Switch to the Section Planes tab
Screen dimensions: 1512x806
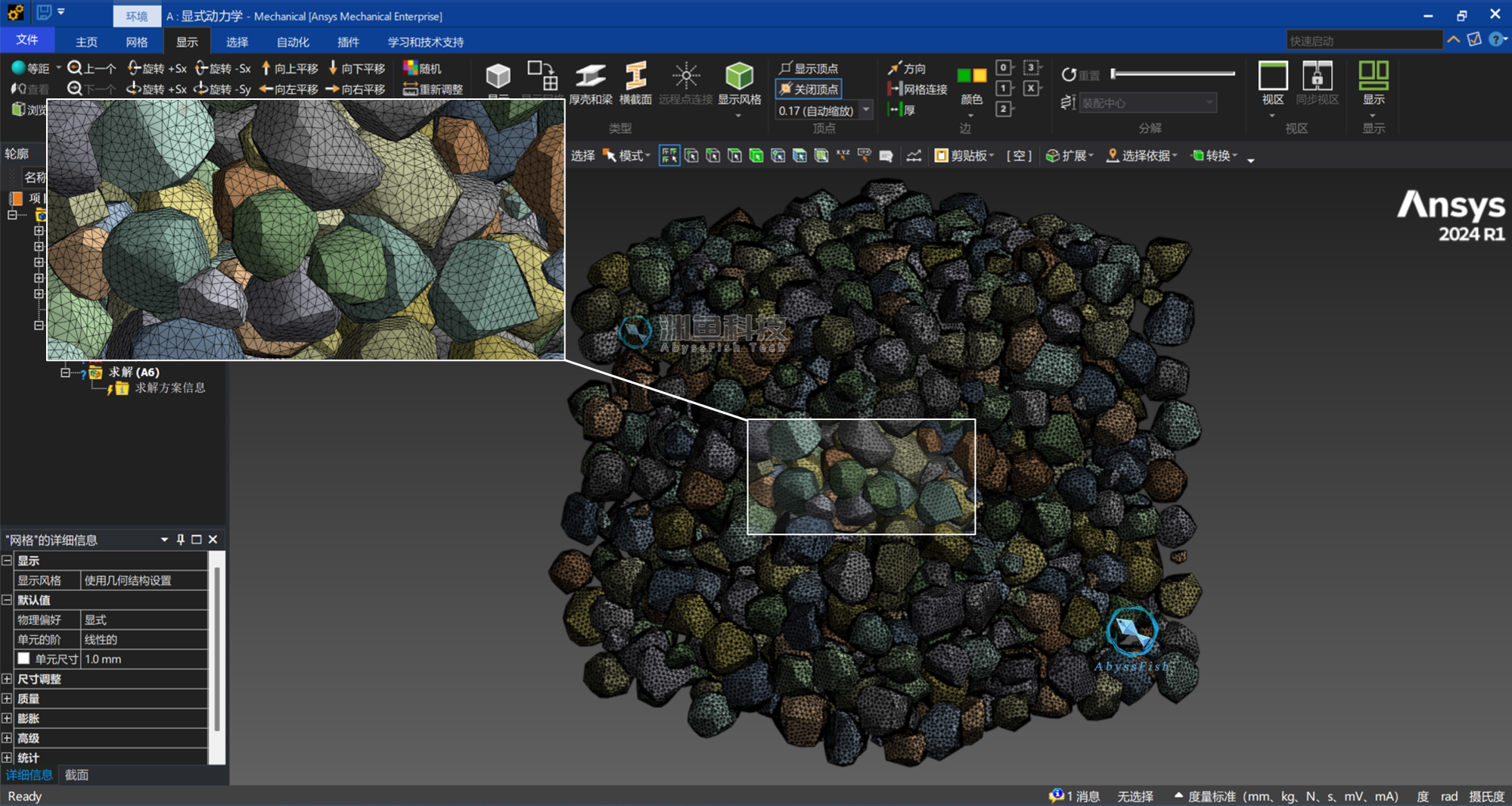click(76, 775)
